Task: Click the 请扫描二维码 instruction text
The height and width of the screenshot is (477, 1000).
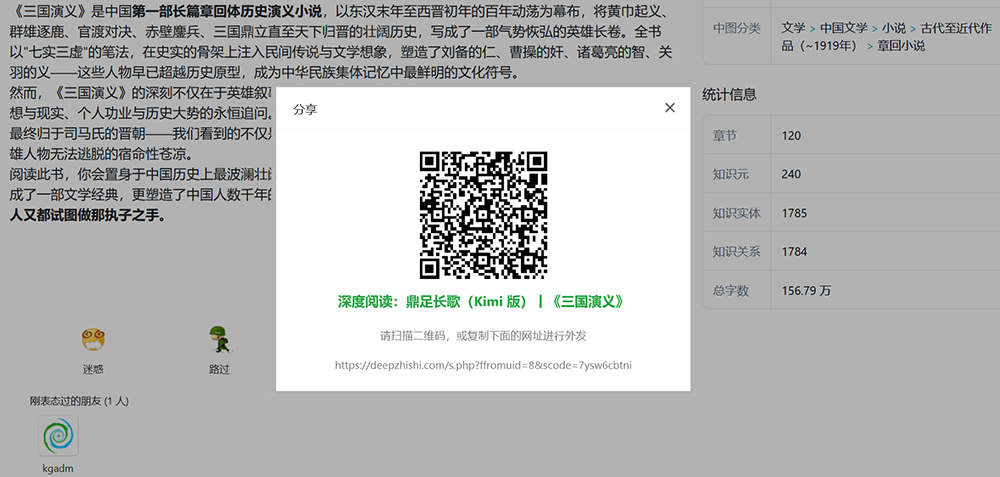Action: [x=483, y=336]
